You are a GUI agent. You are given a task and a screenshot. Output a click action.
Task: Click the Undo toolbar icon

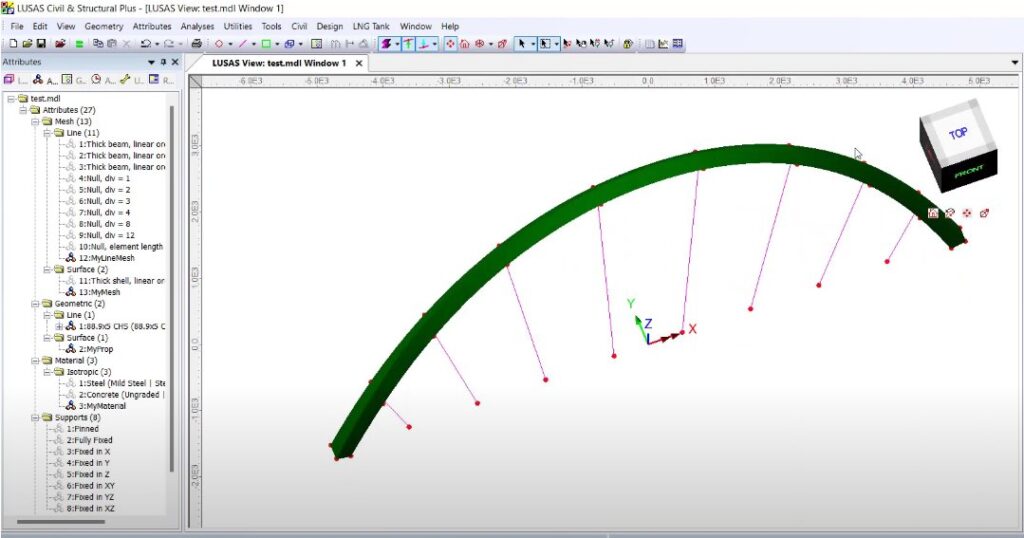tap(145, 44)
